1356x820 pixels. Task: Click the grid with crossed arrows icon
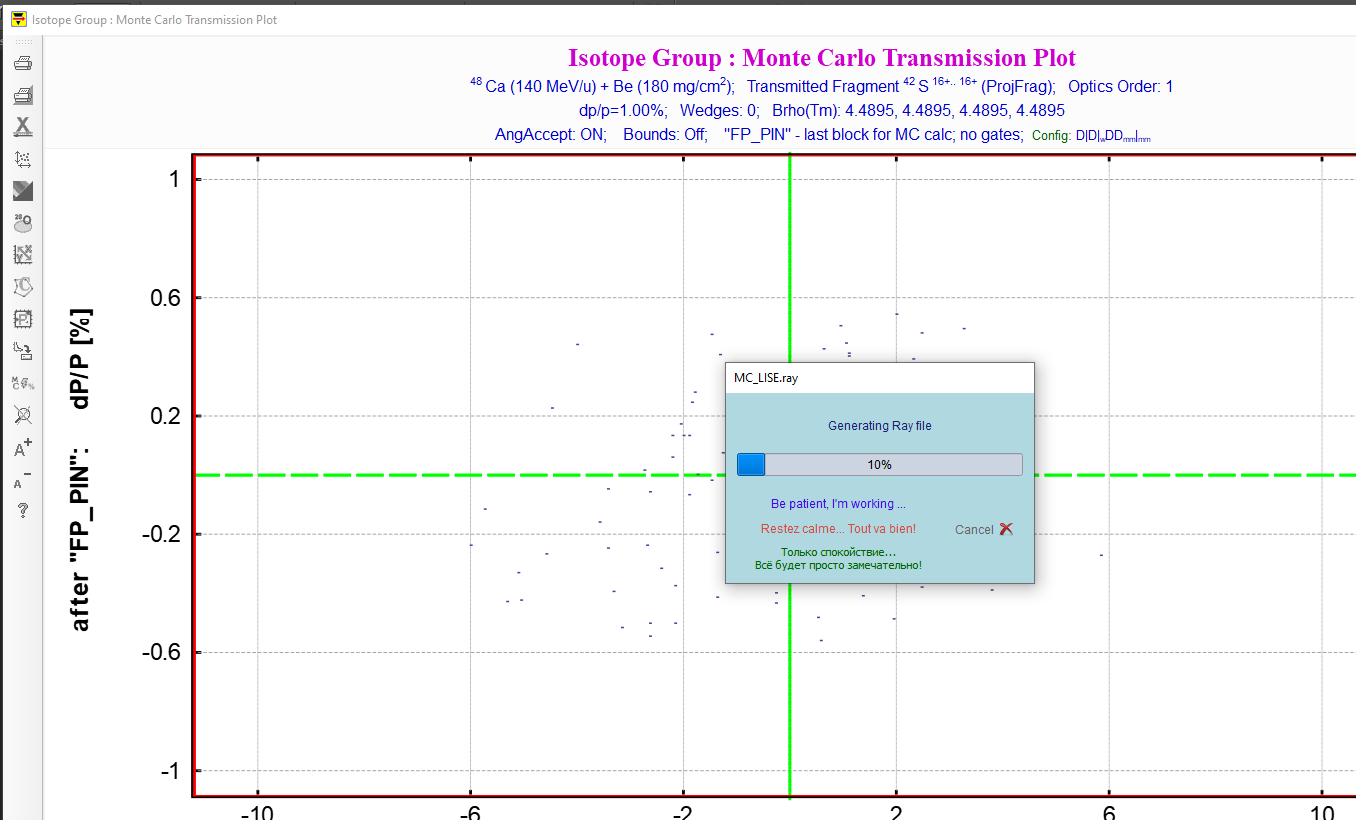[22, 254]
